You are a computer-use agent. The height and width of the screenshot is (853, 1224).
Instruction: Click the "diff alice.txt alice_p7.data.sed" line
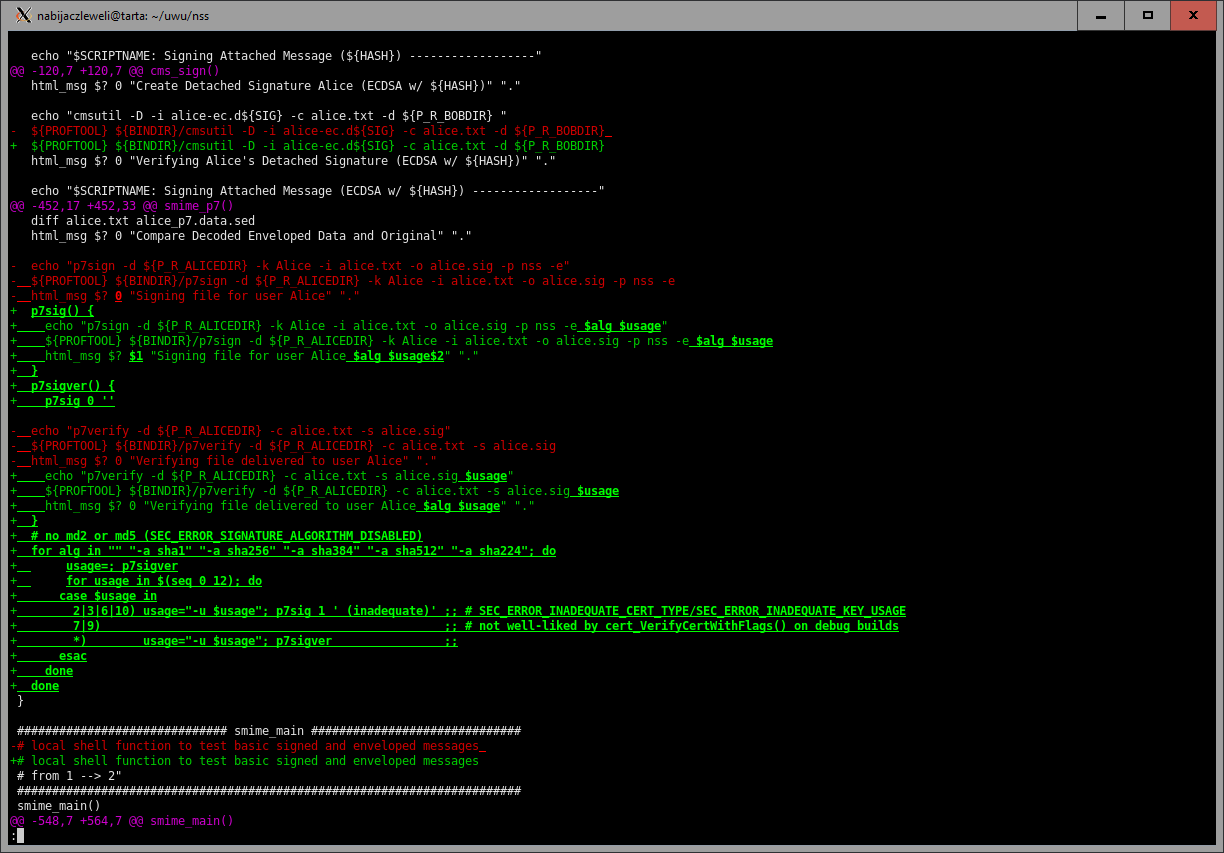(142, 221)
